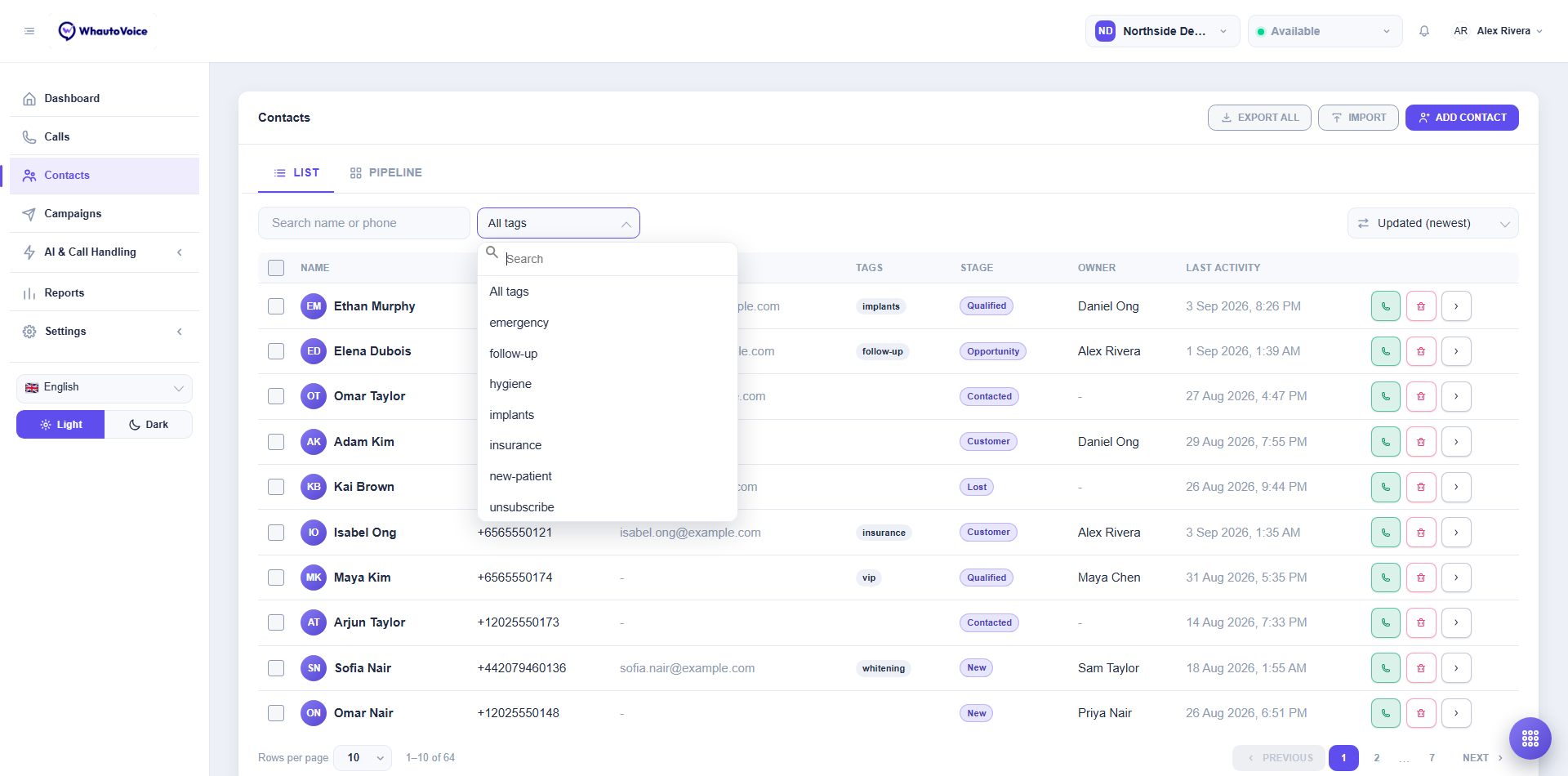Open the Updated (newest) sort dropdown
The image size is (1568, 776).
coord(1432,223)
